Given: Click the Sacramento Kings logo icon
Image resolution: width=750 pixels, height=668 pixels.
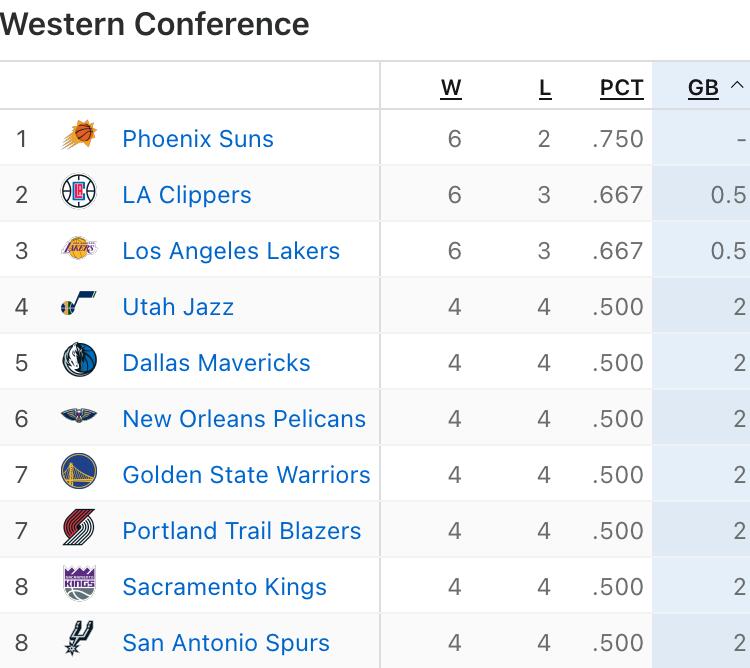Looking at the screenshot, I should [79, 585].
